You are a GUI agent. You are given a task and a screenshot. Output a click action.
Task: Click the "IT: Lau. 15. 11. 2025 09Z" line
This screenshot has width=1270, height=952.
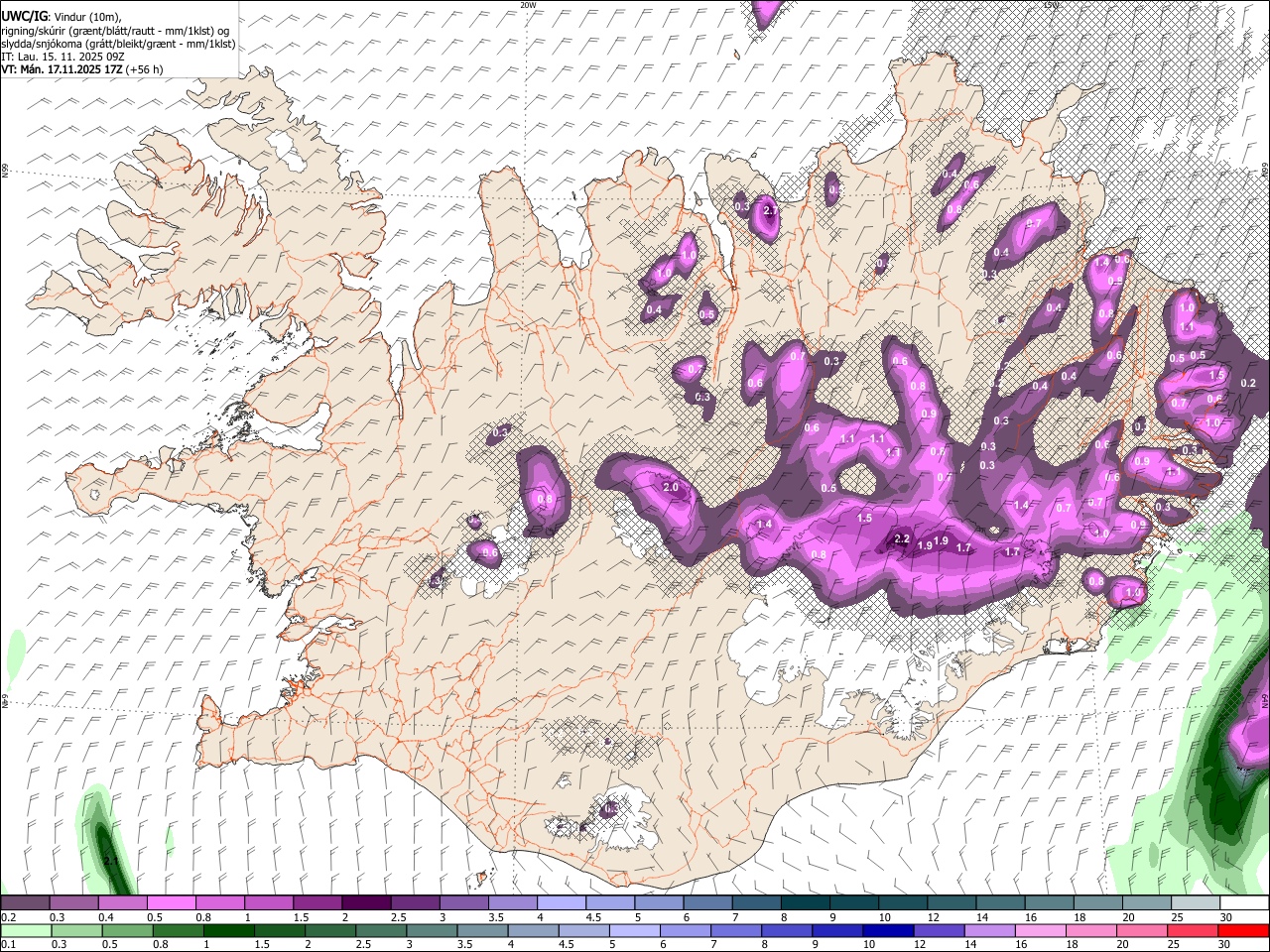(63, 57)
